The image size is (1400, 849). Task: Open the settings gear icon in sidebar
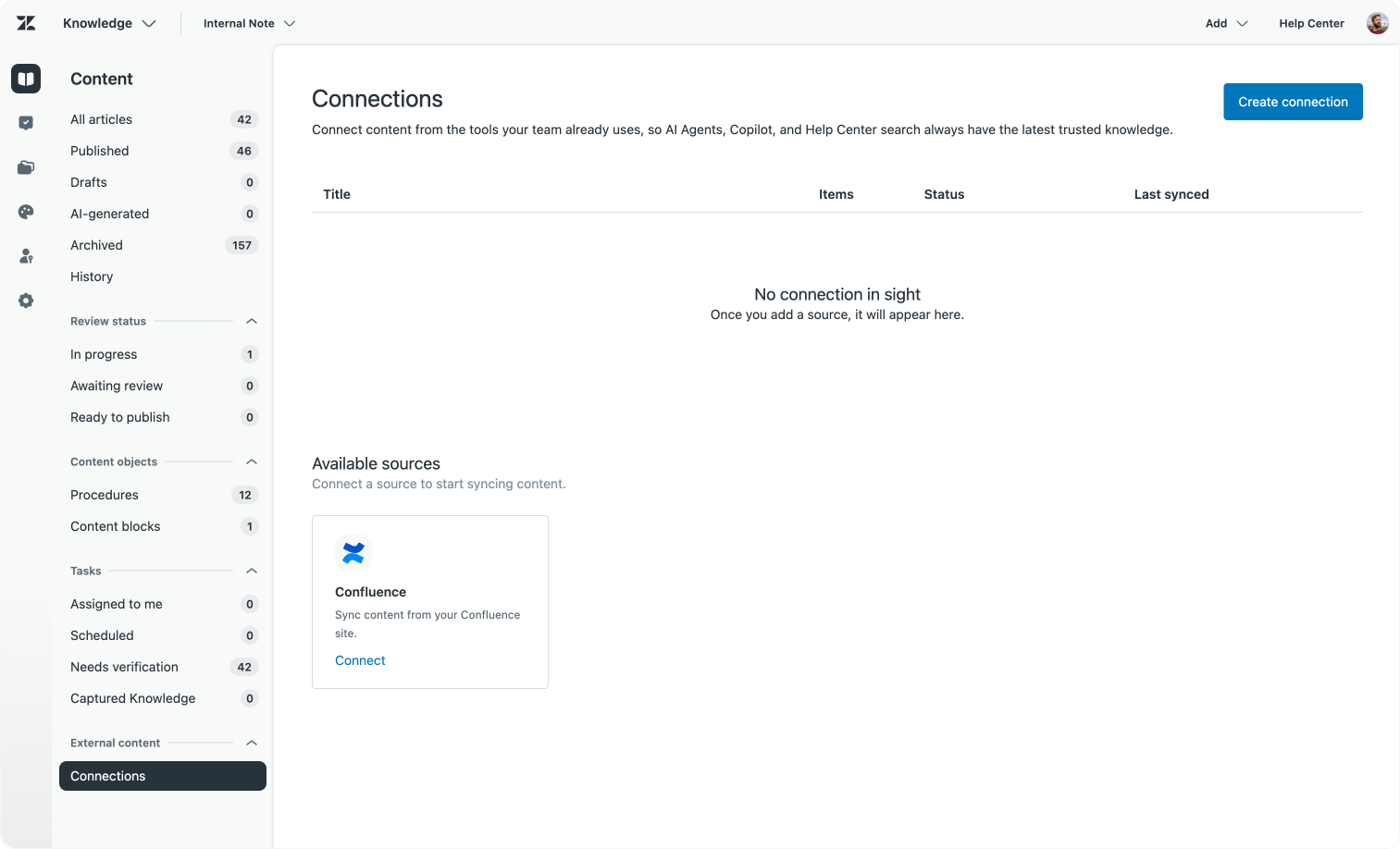(26, 301)
